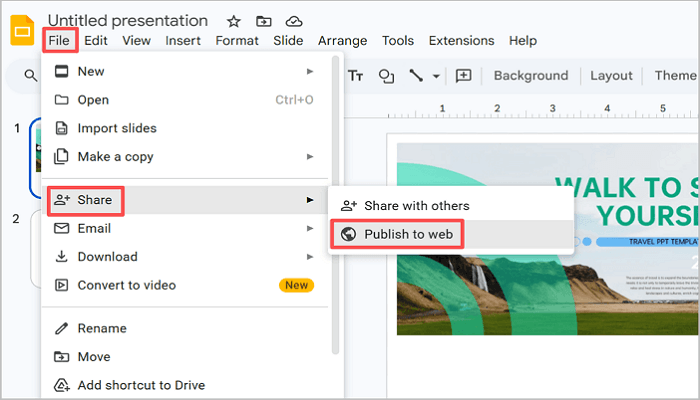Image resolution: width=700 pixels, height=400 pixels.
Task: Open the Tools menu
Action: click(398, 41)
